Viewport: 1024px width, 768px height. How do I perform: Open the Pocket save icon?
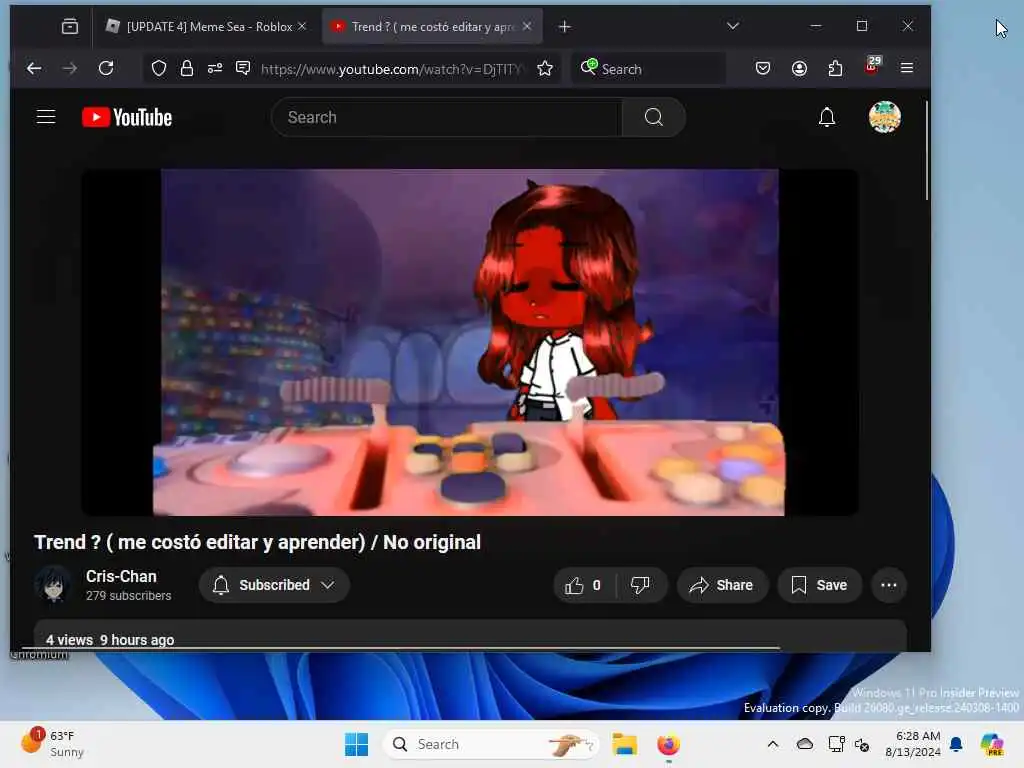coord(763,68)
